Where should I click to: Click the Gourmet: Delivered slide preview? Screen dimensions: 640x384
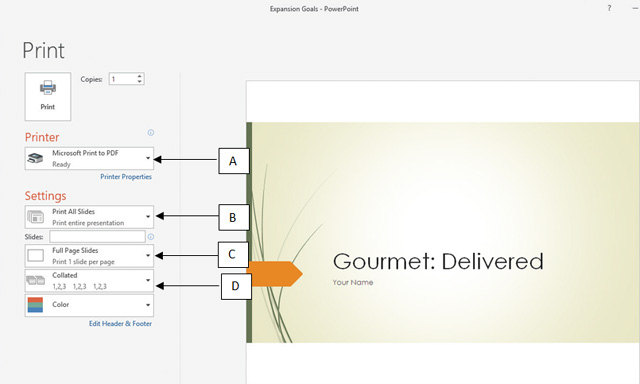point(443,232)
